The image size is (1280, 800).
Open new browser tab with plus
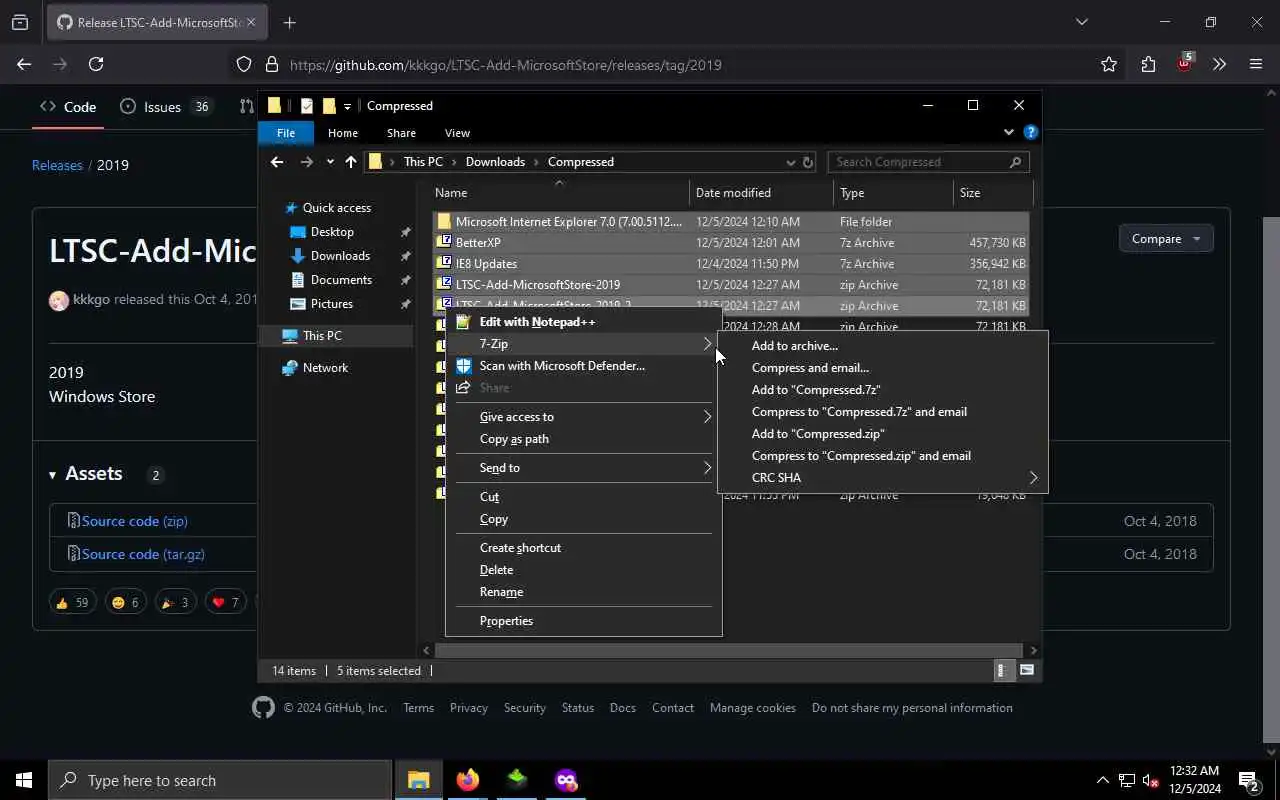coord(290,22)
